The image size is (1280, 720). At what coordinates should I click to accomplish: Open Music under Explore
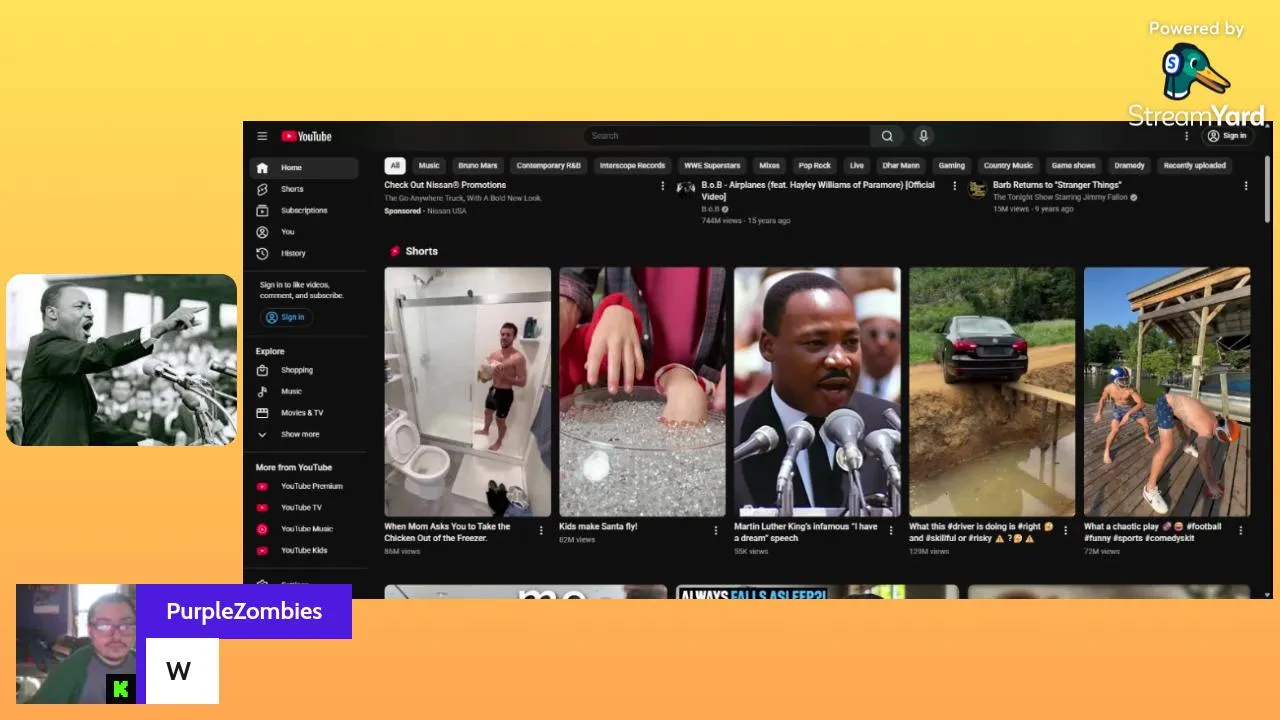pos(303,391)
